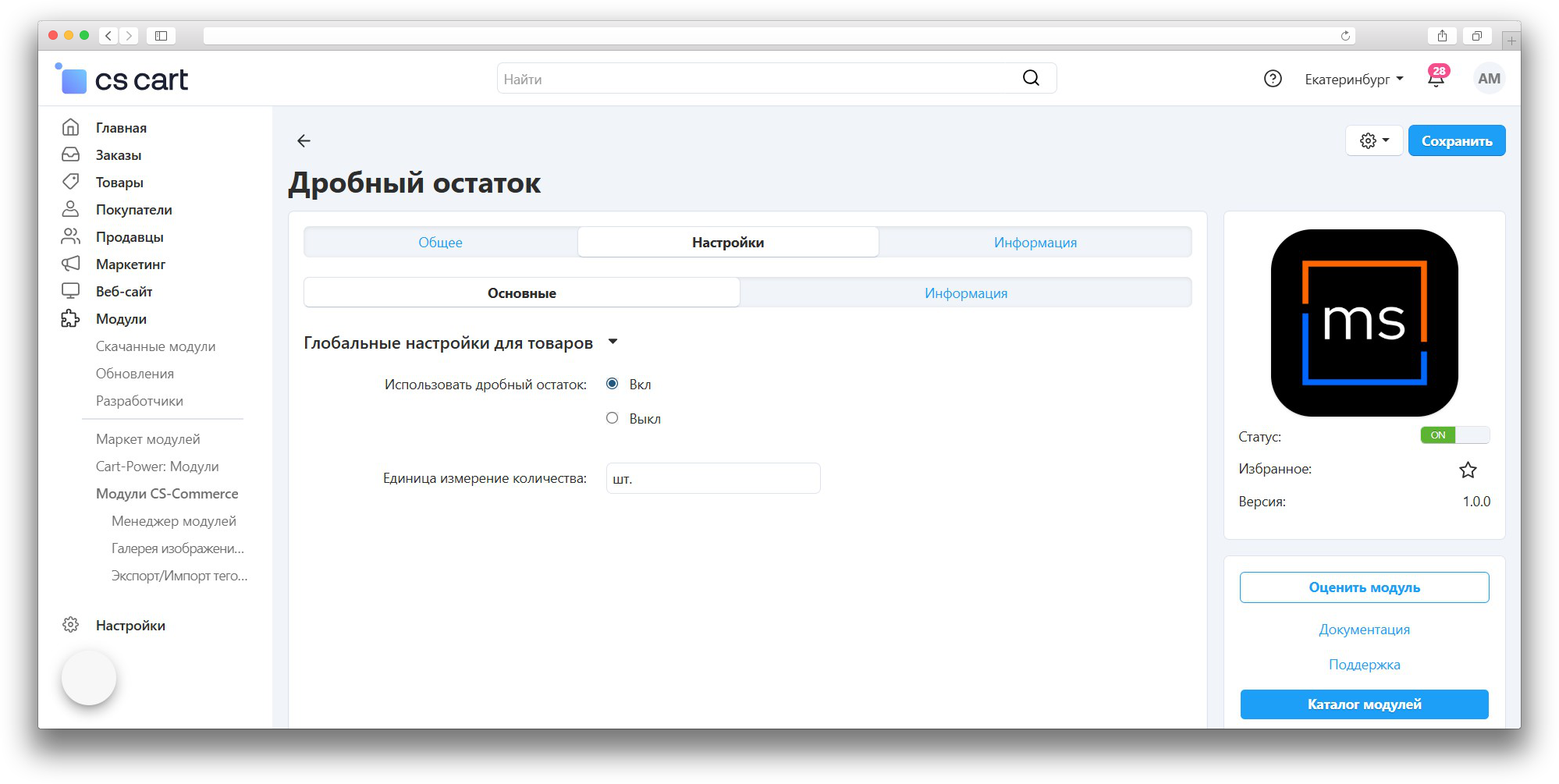Collapse the Глобальные настройки для товаров section
Viewport: 1559px width, 784px height.
pyautogui.click(x=613, y=342)
